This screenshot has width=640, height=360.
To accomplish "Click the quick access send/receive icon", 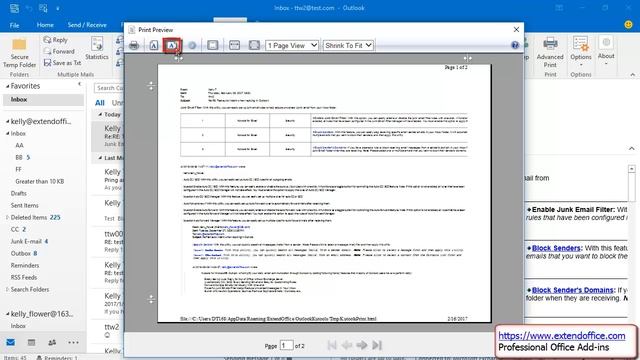I will (14, 8).
